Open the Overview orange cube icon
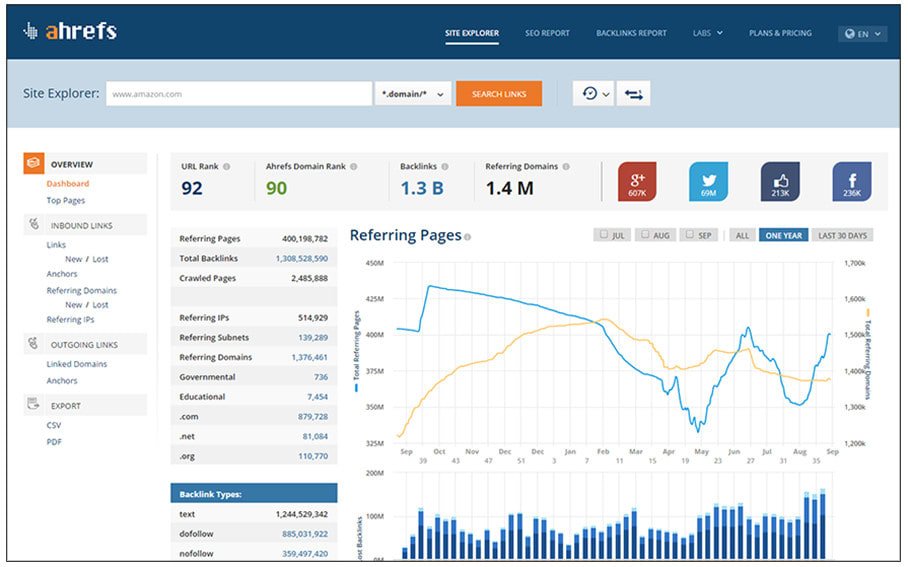The height and width of the screenshot is (567, 908). 34,164
